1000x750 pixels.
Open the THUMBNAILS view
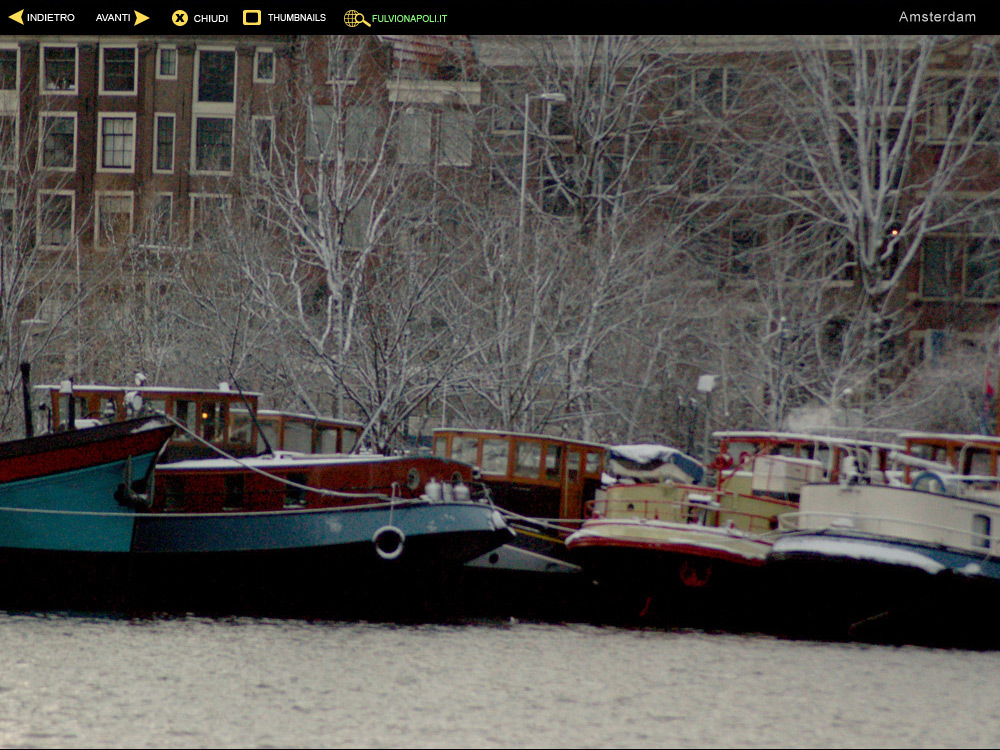pos(297,18)
